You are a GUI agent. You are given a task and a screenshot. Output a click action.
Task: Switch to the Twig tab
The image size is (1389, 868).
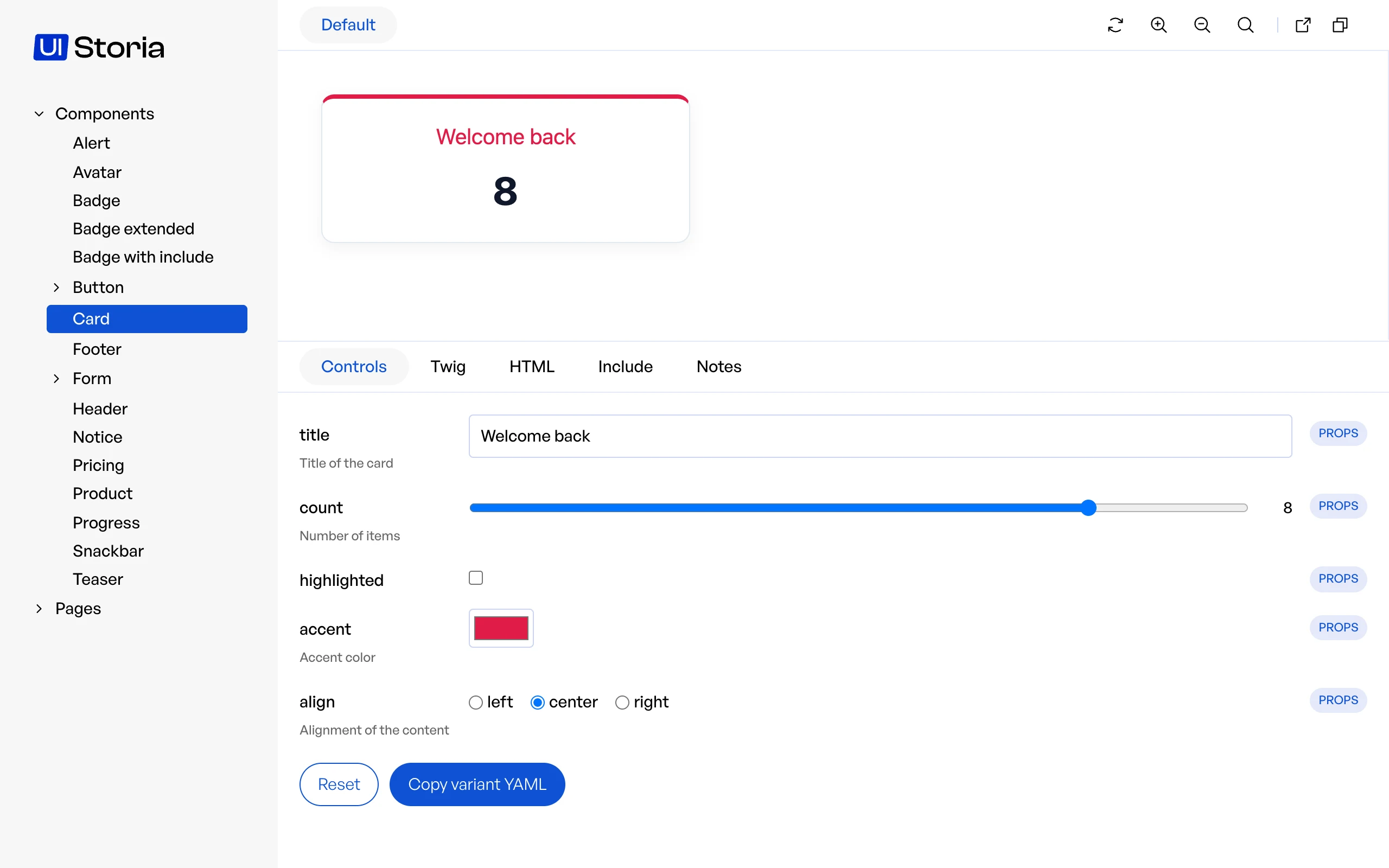[x=448, y=366]
